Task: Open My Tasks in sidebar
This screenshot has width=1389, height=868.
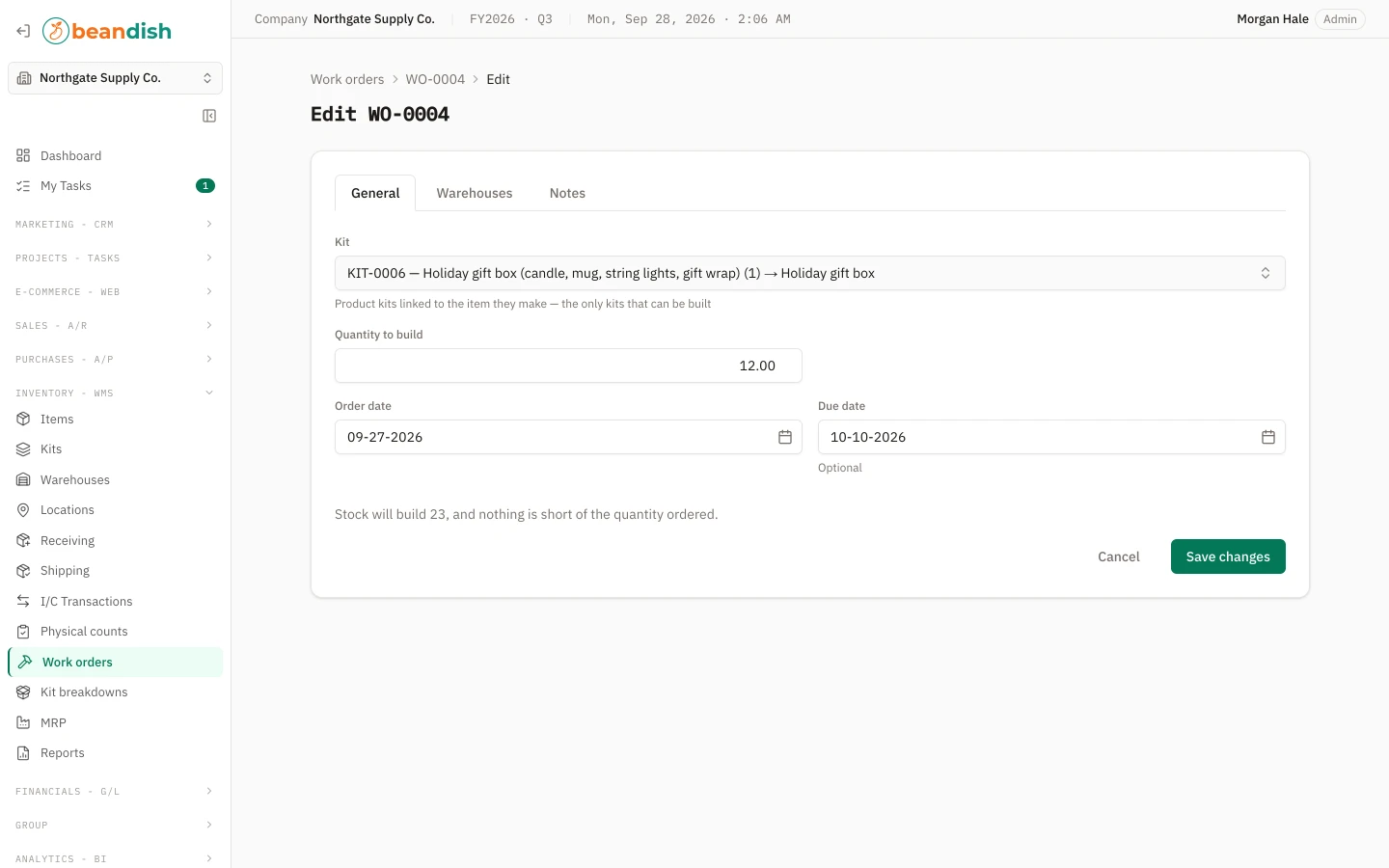Action: (115, 186)
